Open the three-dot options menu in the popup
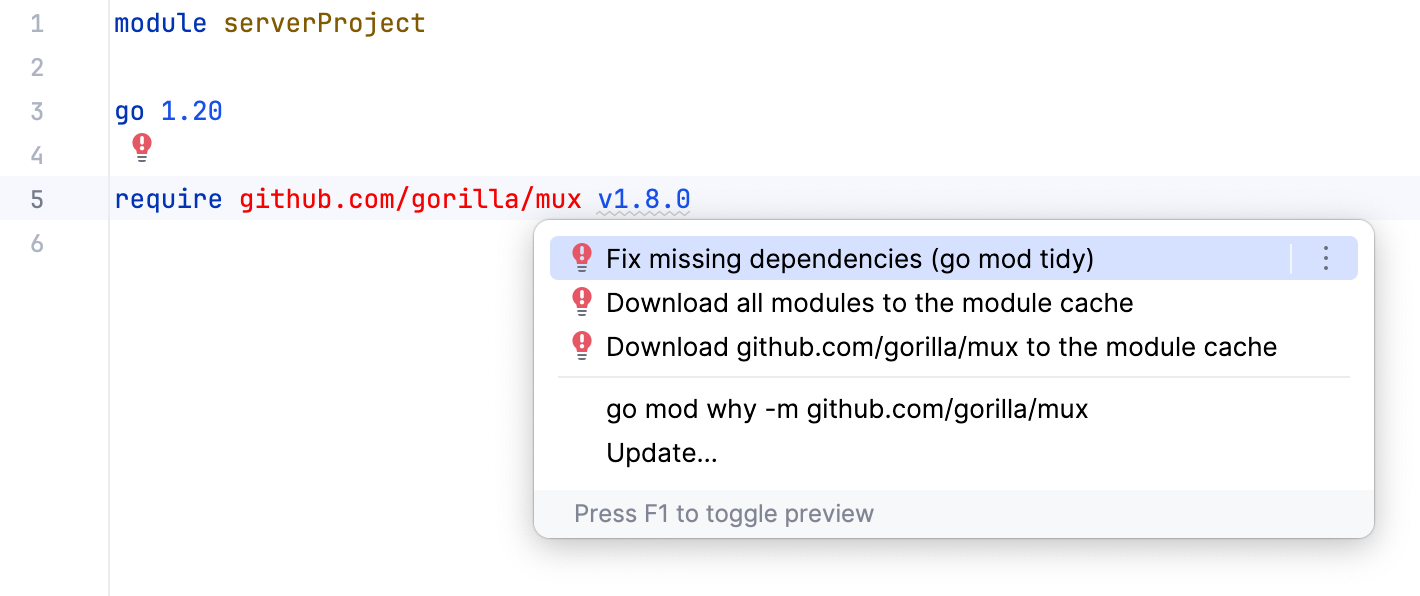Screen dimensions: 1420x596 pos(1325,258)
